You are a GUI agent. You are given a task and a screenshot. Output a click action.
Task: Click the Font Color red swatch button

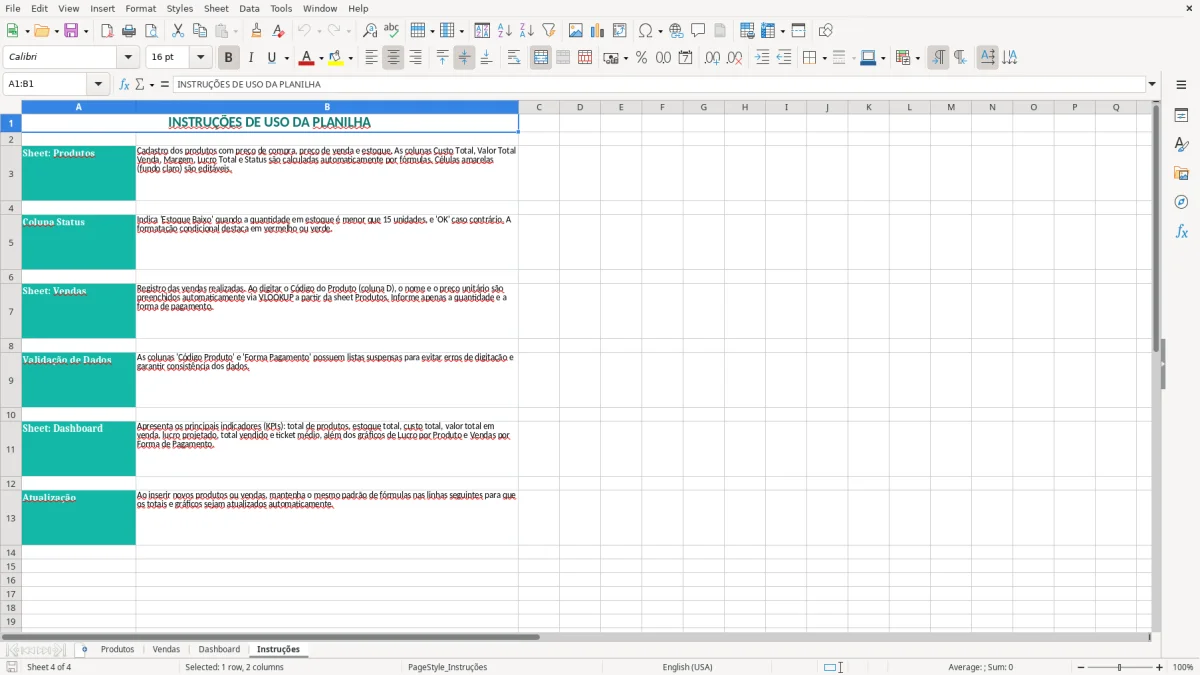306,58
